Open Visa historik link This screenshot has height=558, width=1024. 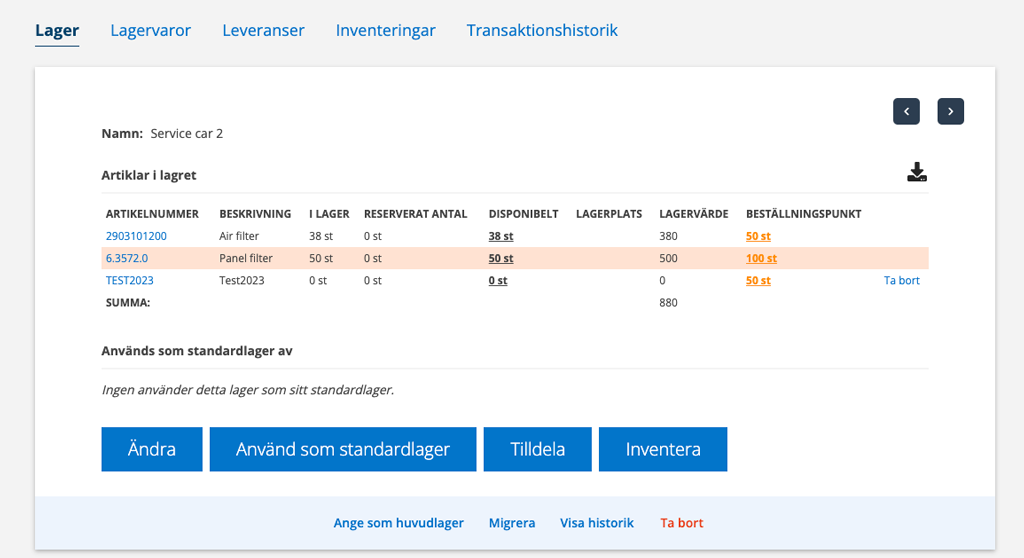[x=597, y=523]
